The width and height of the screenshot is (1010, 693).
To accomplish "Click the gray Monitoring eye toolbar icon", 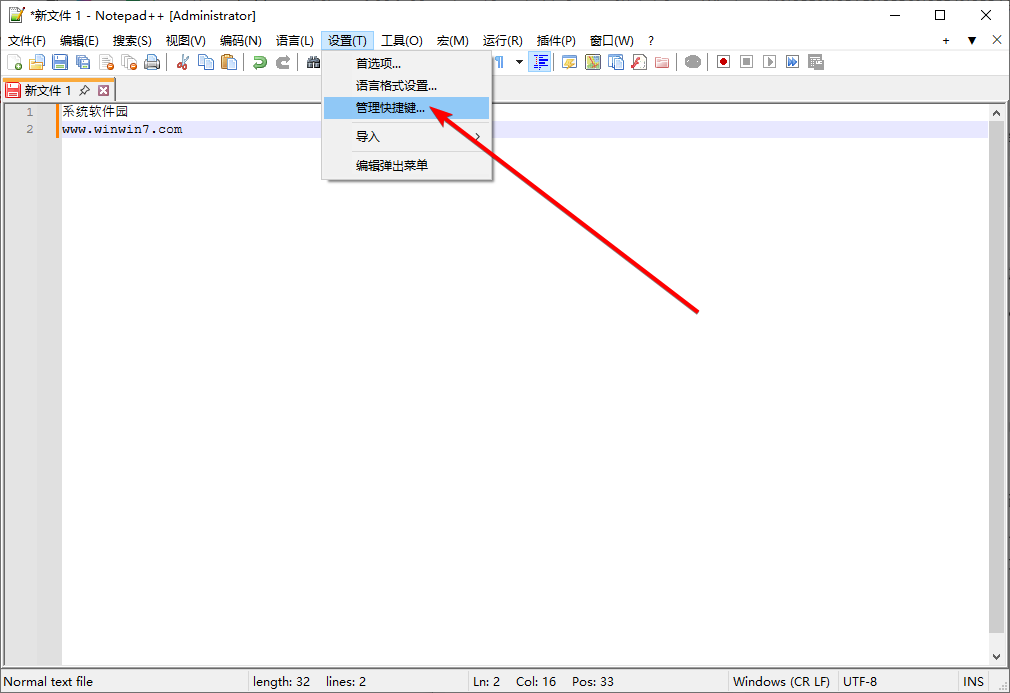I will pos(692,62).
